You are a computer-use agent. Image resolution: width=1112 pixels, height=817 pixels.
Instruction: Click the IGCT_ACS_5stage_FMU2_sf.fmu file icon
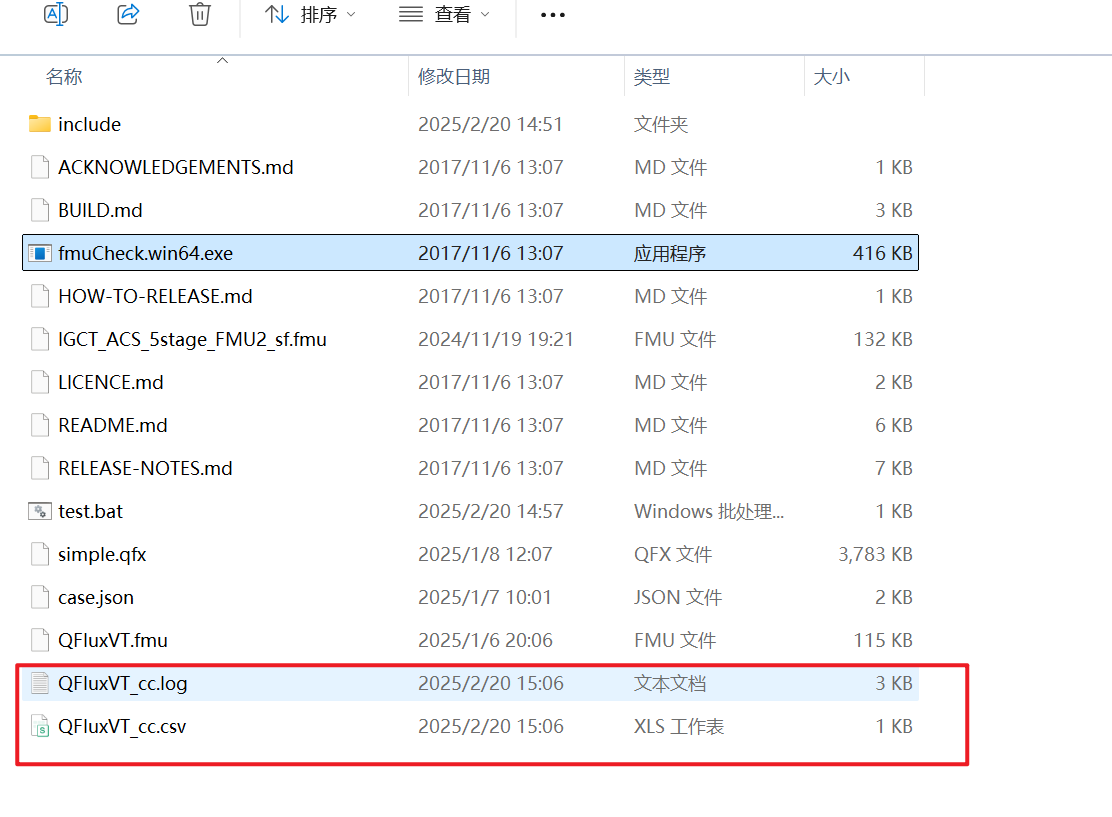(x=40, y=340)
